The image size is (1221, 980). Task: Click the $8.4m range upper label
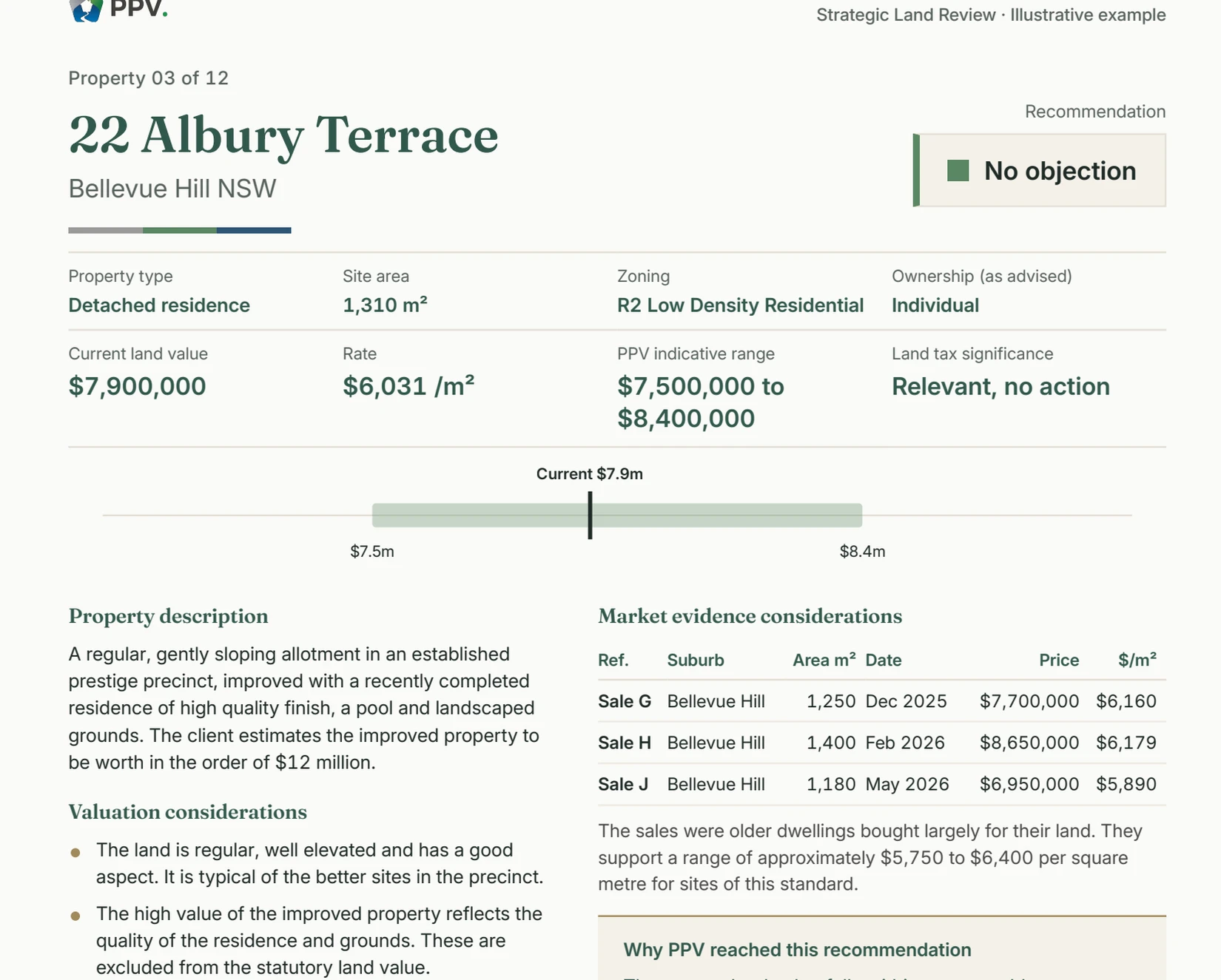click(x=862, y=552)
